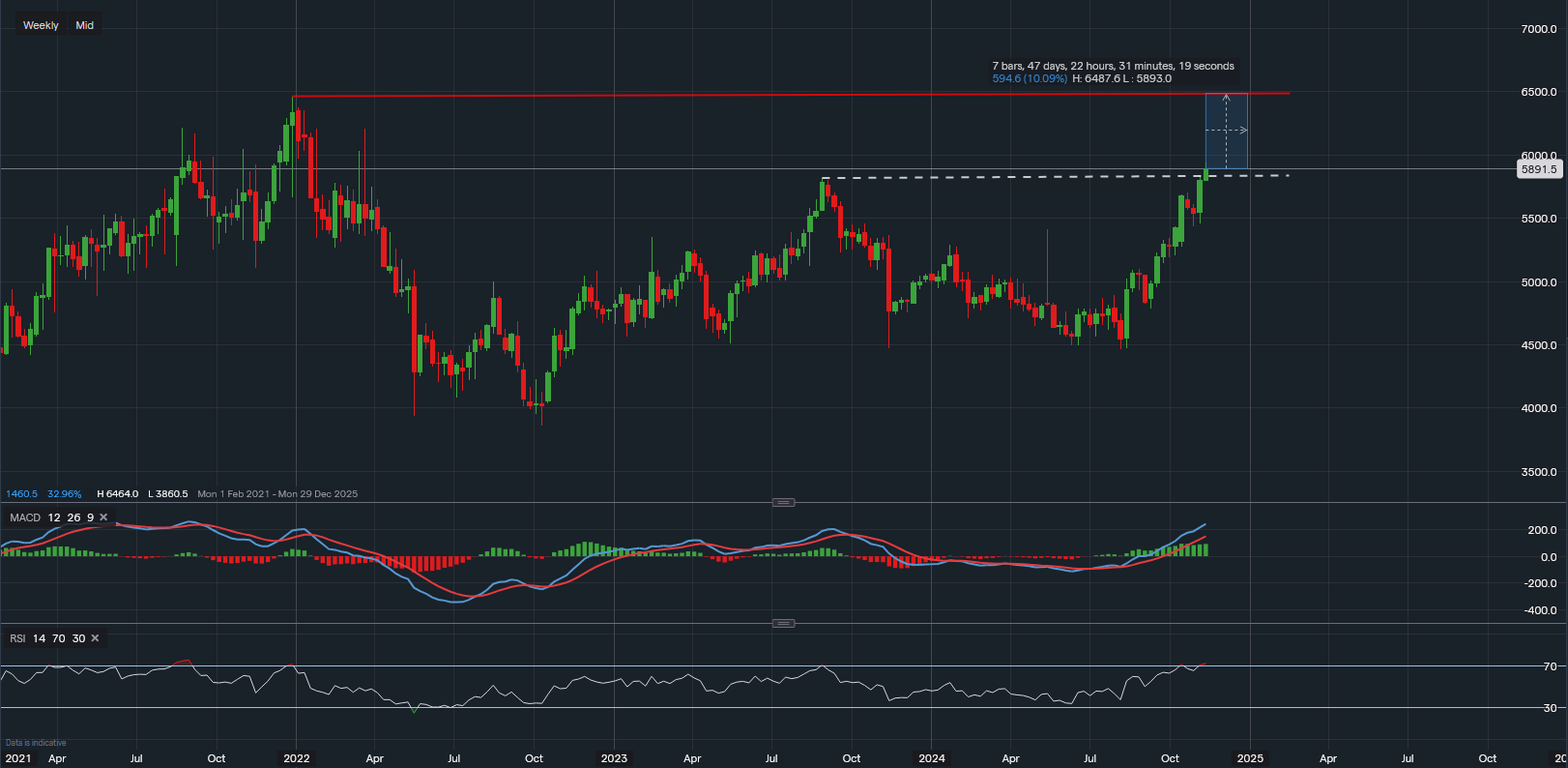The image size is (1568, 768).
Task: Open the Mid price type selector
Action: coord(85,25)
